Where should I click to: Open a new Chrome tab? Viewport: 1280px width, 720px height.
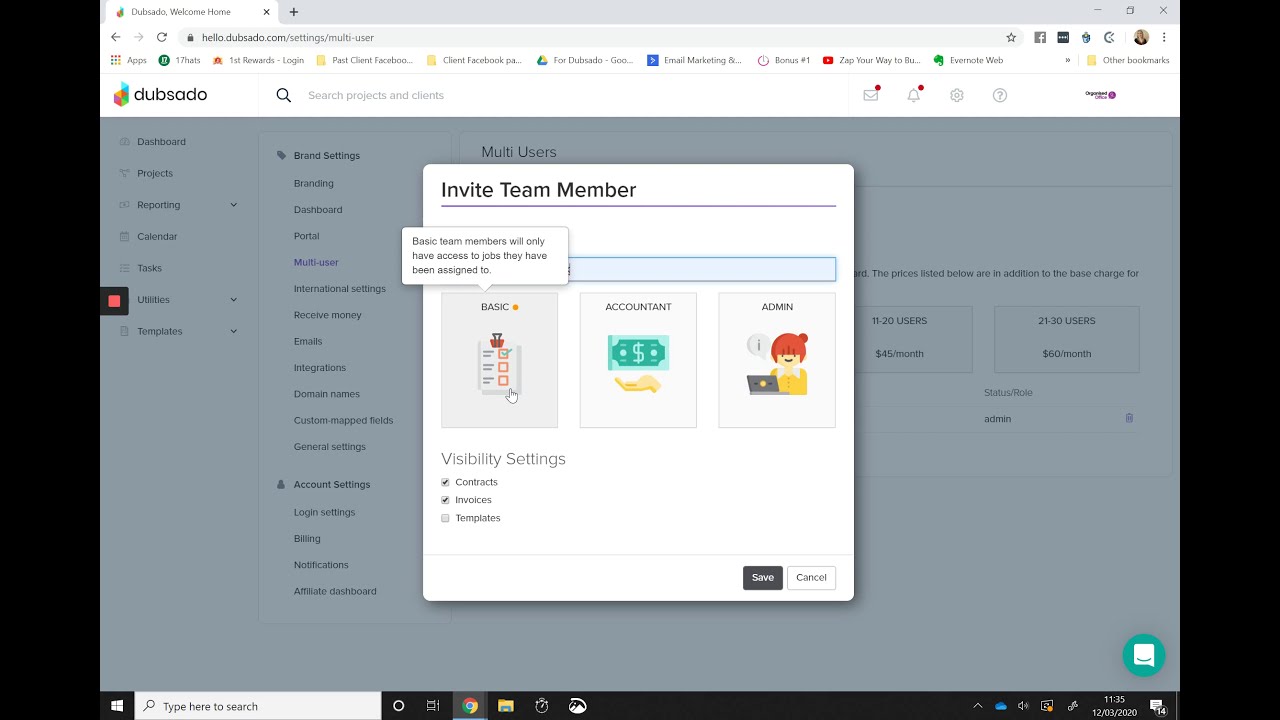coord(293,12)
